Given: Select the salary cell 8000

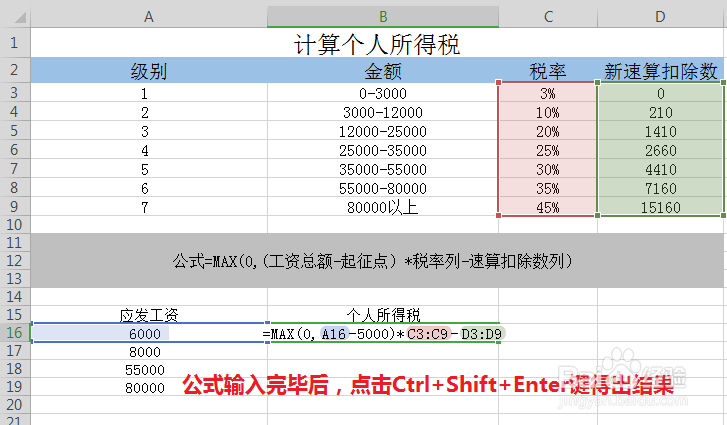Looking at the screenshot, I should 149,351.
